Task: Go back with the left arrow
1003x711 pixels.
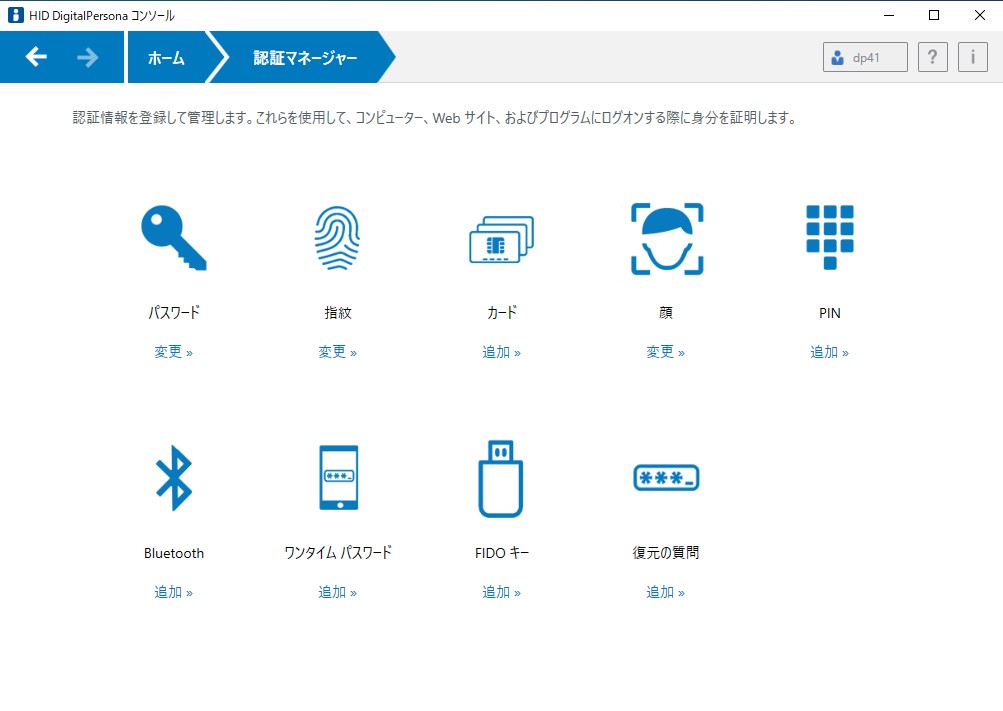Action: [x=36, y=57]
